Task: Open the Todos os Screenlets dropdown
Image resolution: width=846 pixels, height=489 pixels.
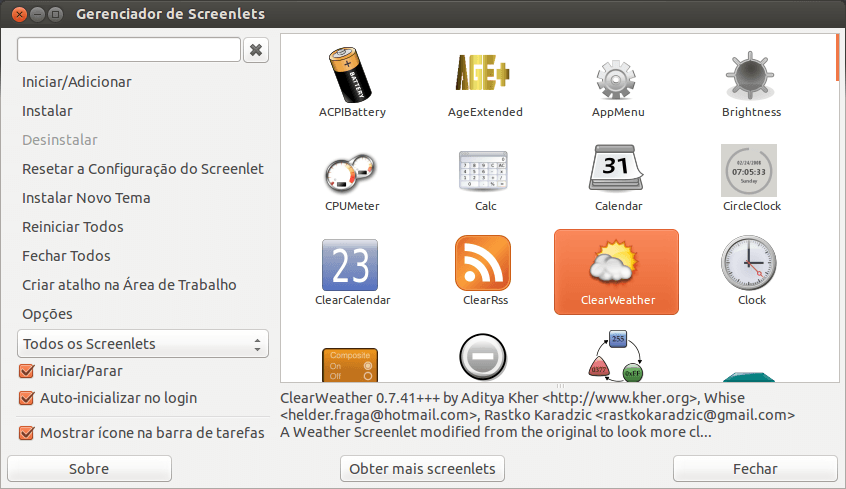Action: tap(143, 344)
